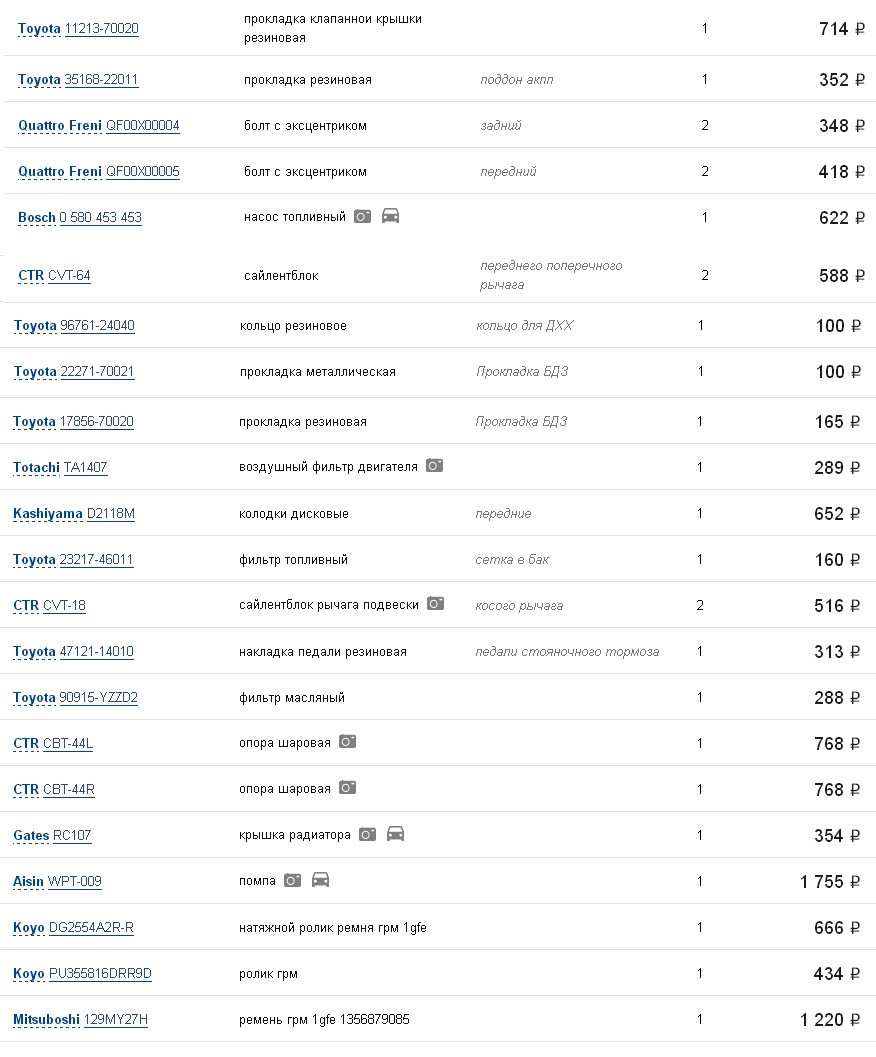Open Koyo DG2554A2R-R part link
Viewport: 876px width, 1057px height.
pos(91,928)
